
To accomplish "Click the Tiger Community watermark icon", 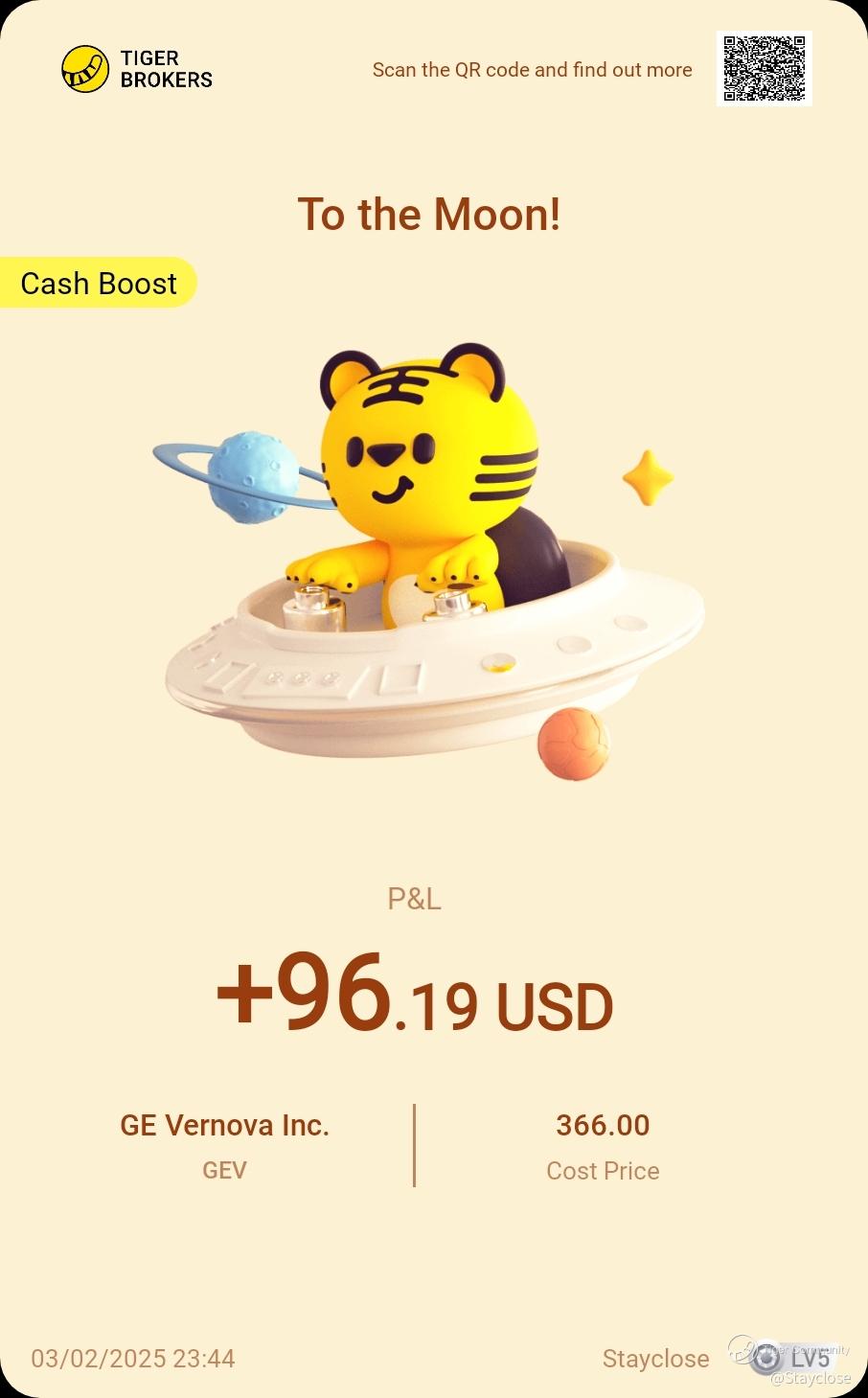I will coord(744,1351).
